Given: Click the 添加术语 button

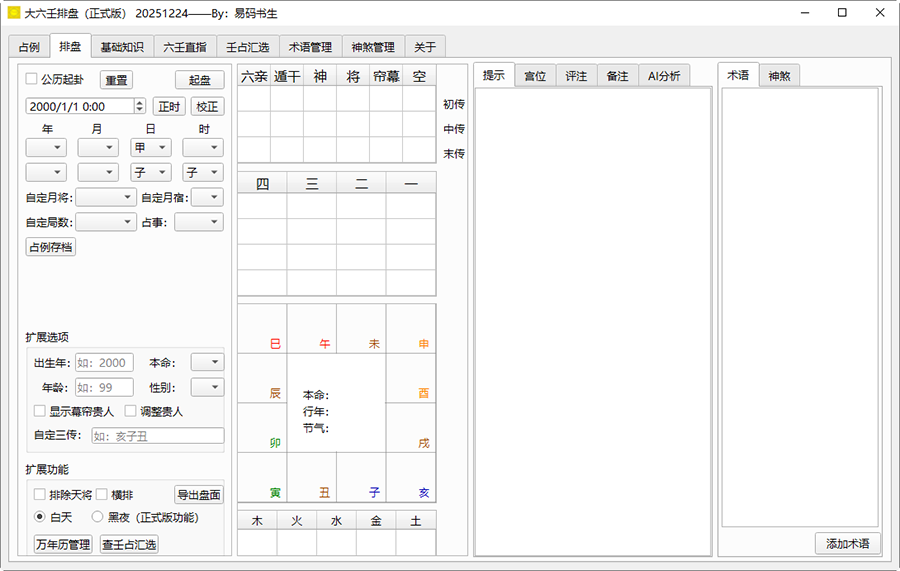Looking at the screenshot, I should tap(847, 544).
